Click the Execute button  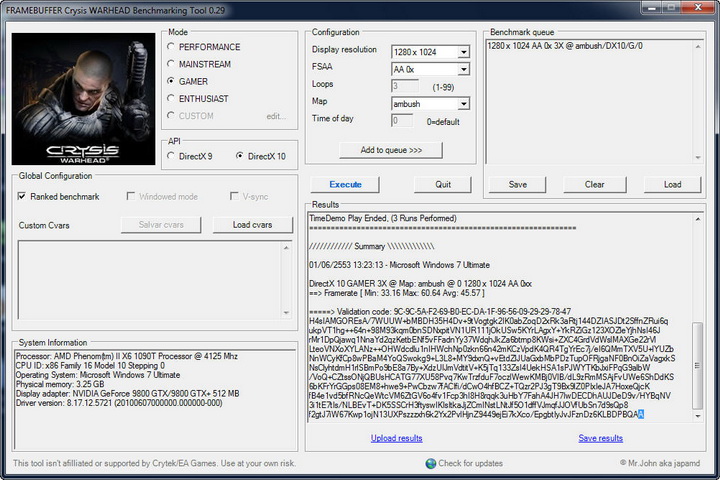(345, 185)
